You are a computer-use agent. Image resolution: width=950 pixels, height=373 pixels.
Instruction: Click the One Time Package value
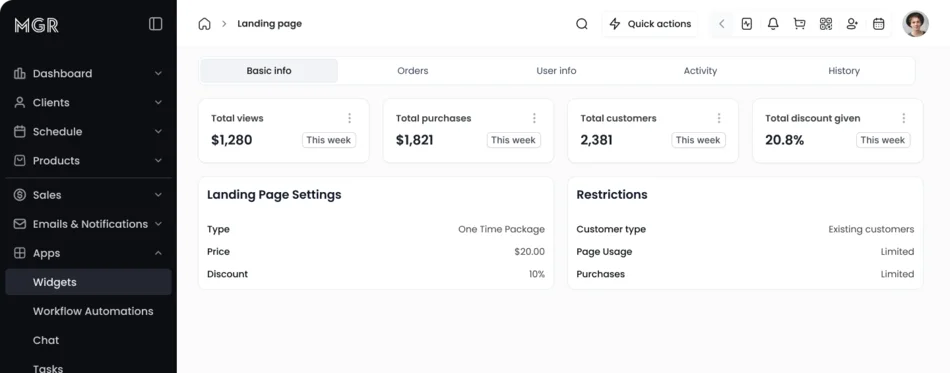point(501,229)
